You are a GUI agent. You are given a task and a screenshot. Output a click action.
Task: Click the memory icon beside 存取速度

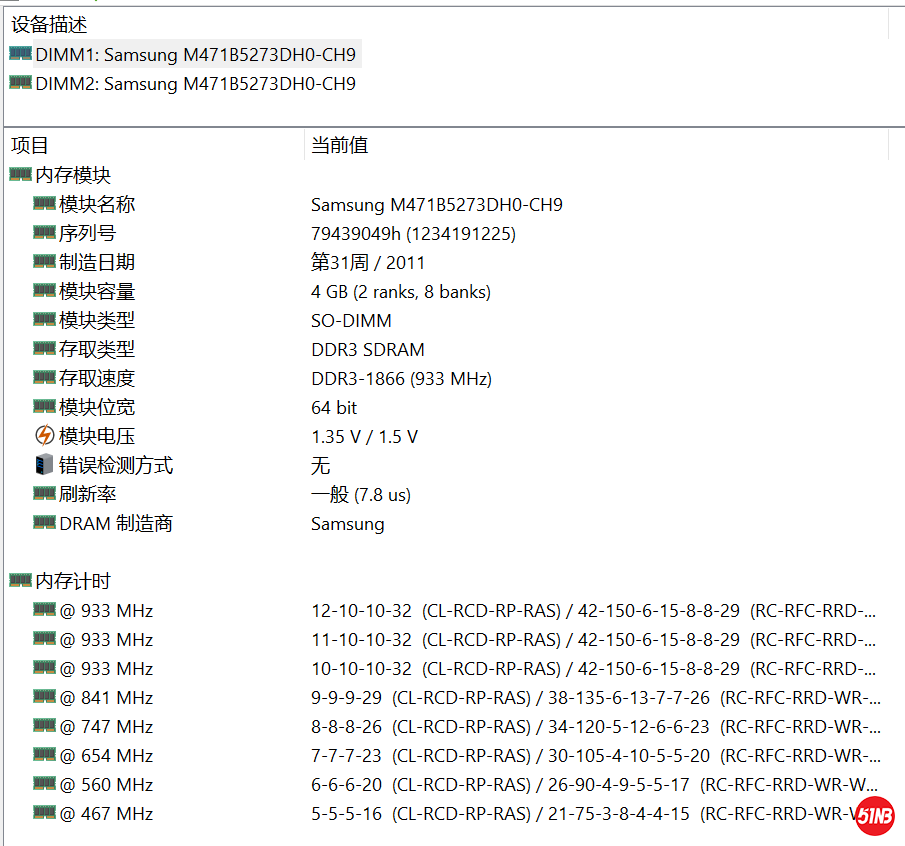[x=43, y=378]
